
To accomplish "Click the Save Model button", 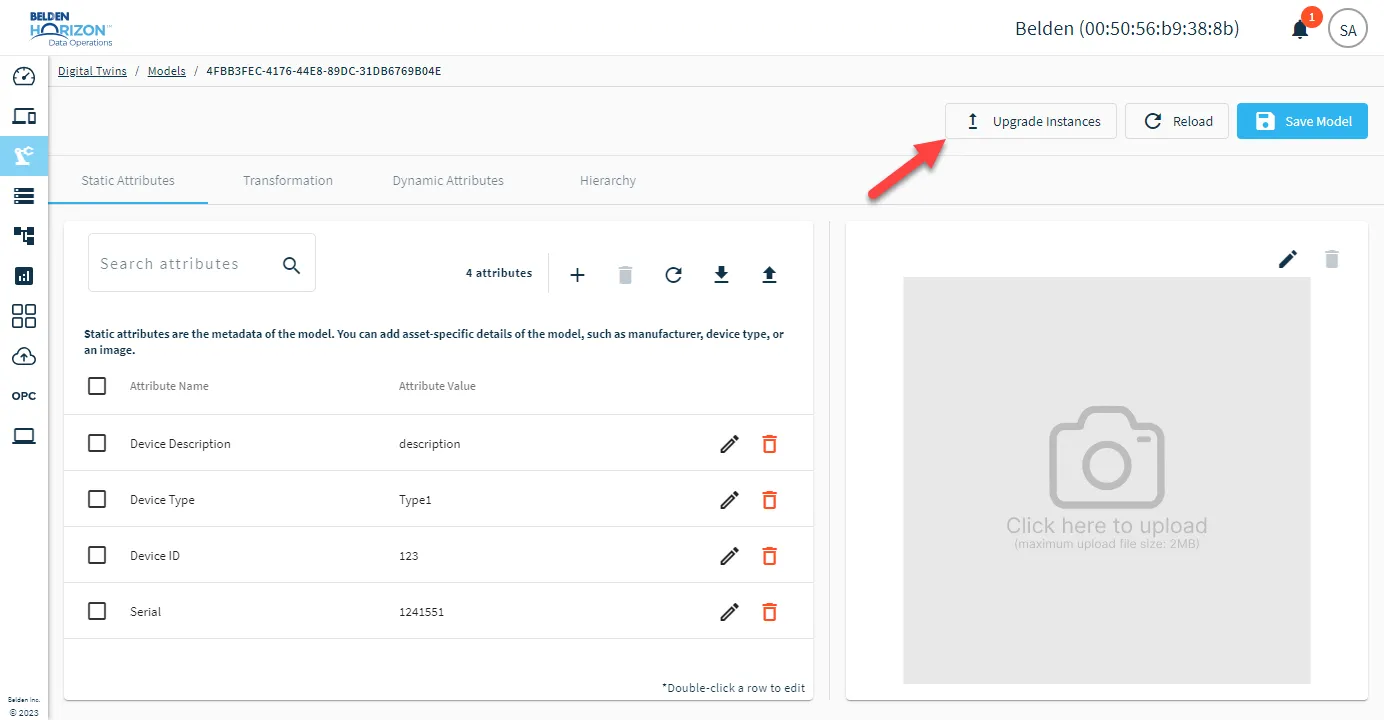I will [1302, 121].
